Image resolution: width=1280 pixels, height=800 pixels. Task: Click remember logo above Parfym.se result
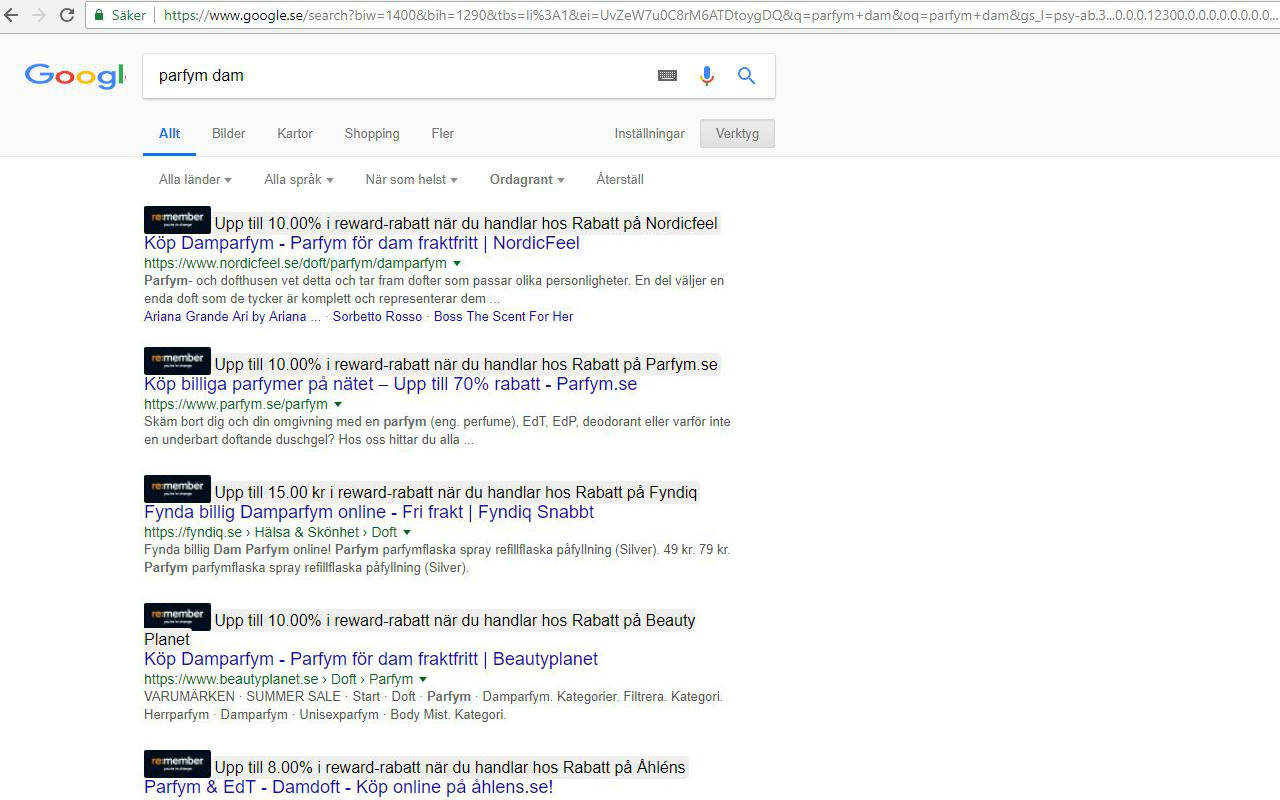coord(177,361)
